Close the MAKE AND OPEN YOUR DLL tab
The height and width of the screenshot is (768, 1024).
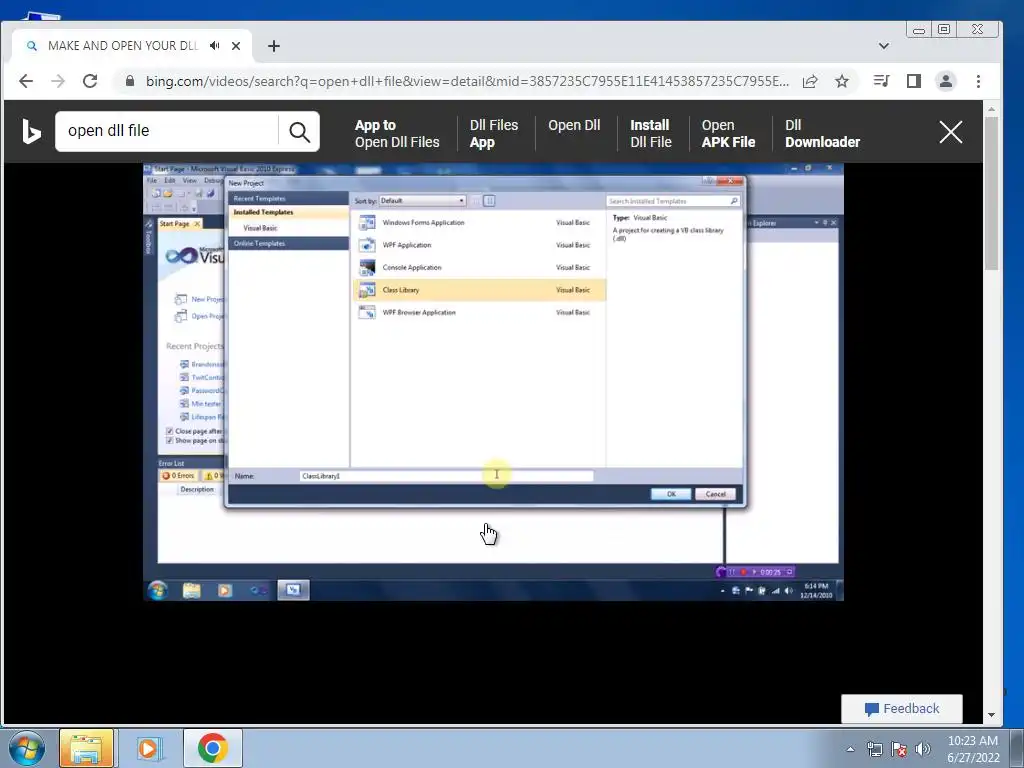[x=236, y=46]
